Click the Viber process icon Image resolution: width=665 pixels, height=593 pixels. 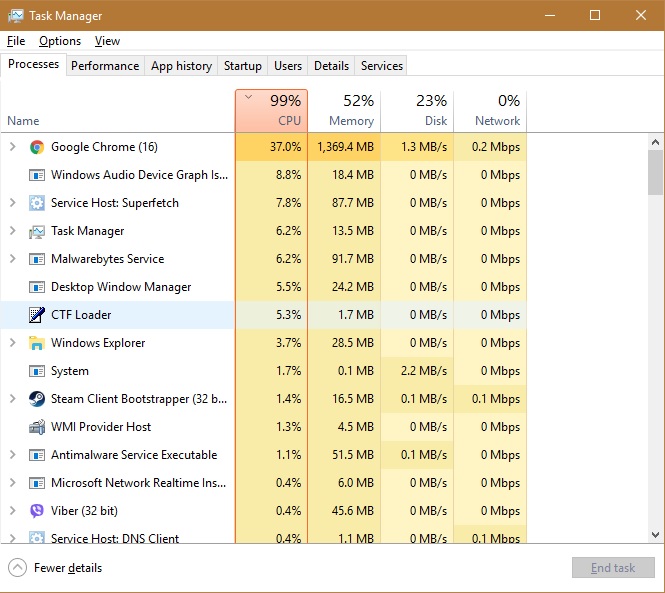coord(37,511)
